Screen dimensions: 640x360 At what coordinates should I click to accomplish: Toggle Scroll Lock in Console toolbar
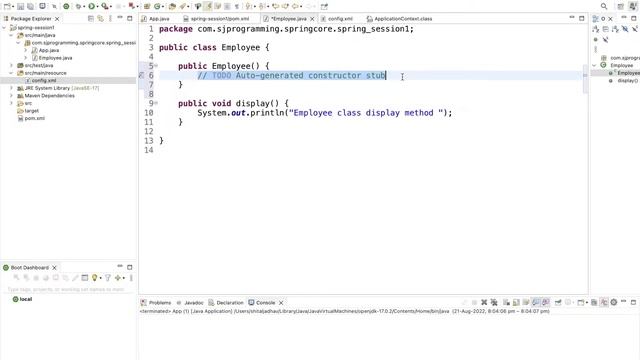point(516,302)
